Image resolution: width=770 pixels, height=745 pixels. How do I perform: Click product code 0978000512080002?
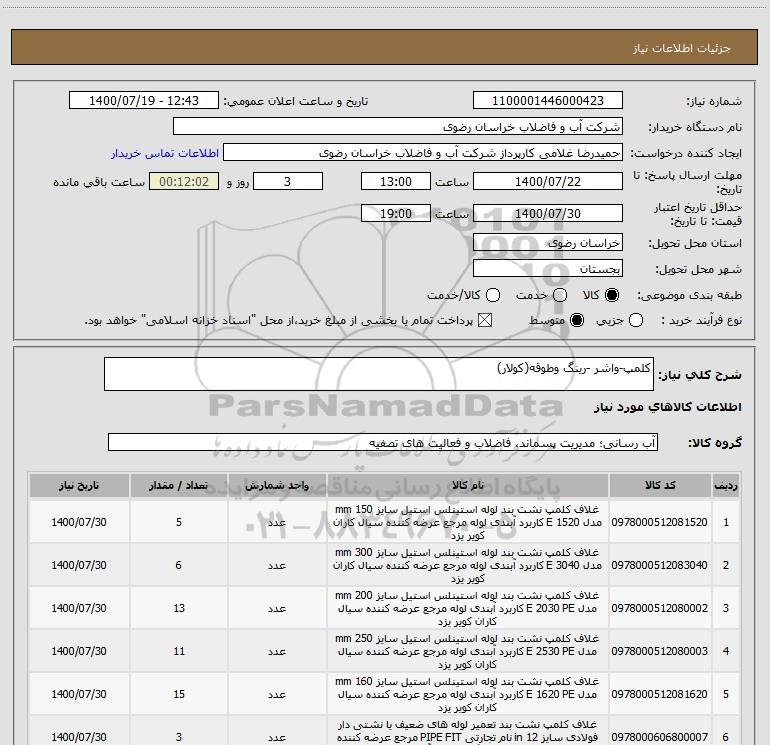660,608
